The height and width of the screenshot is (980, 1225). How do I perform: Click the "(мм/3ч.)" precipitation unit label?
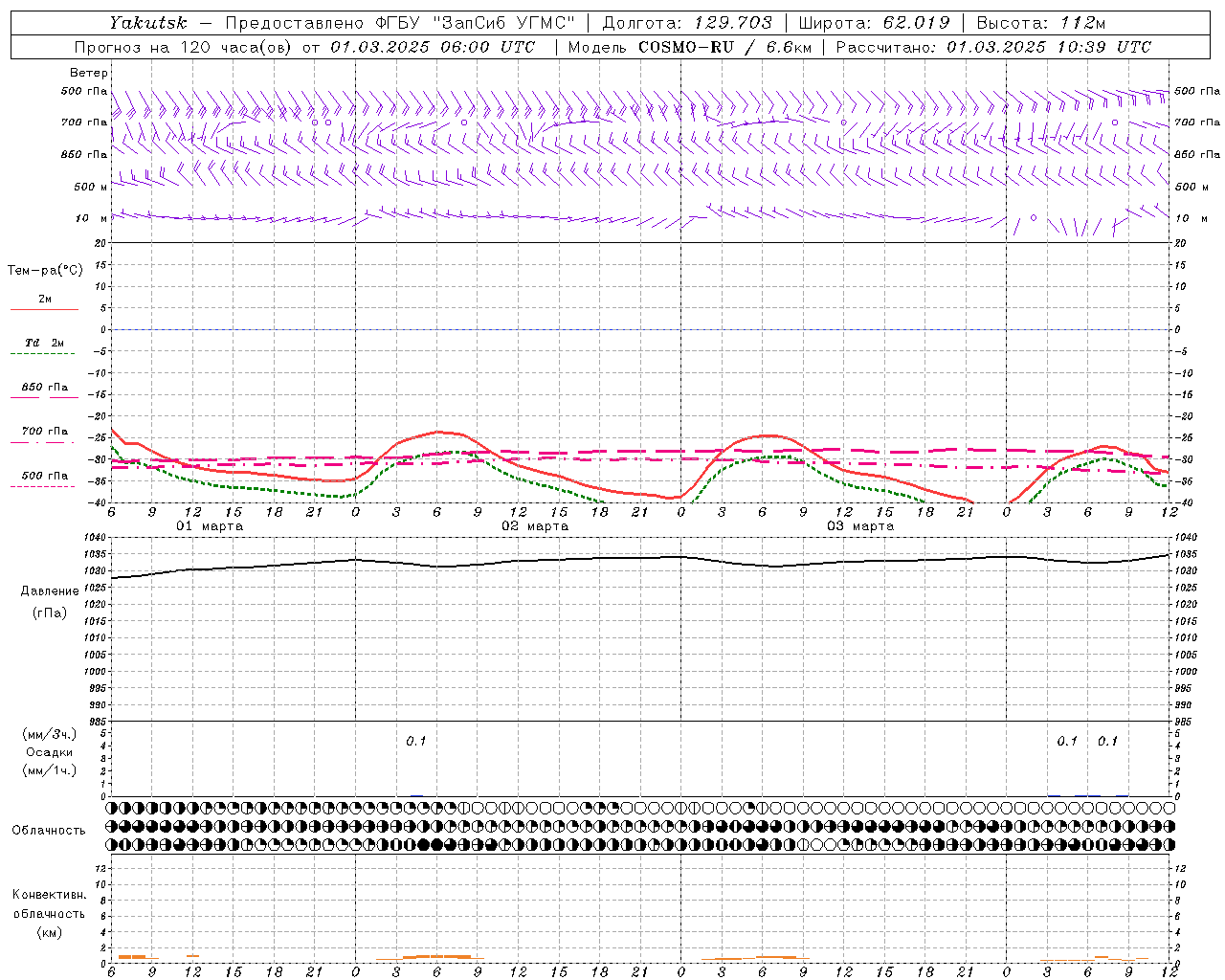coord(50,734)
